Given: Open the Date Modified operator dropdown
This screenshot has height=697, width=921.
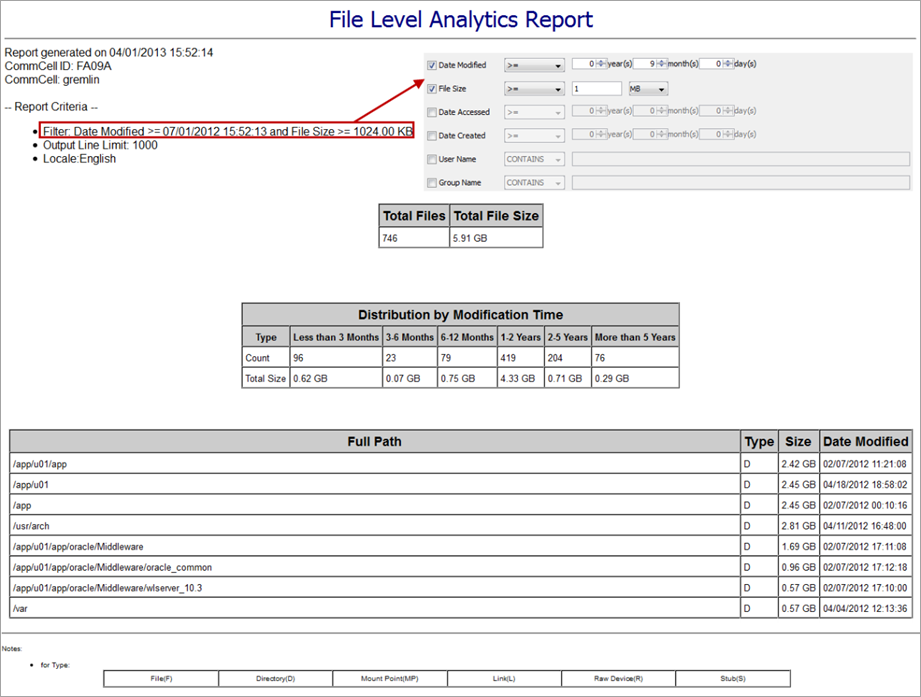Looking at the screenshot, I should (534, 65).
